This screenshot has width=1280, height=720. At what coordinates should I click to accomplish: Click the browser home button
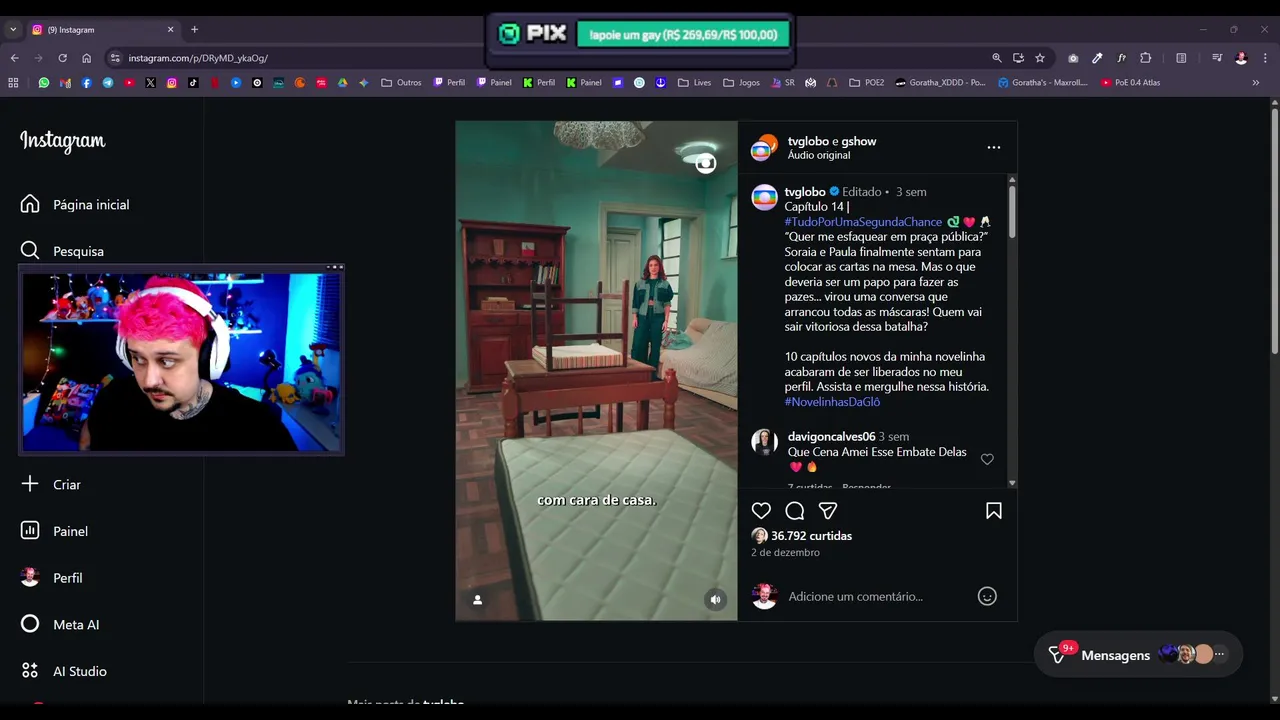pos(86,58)
